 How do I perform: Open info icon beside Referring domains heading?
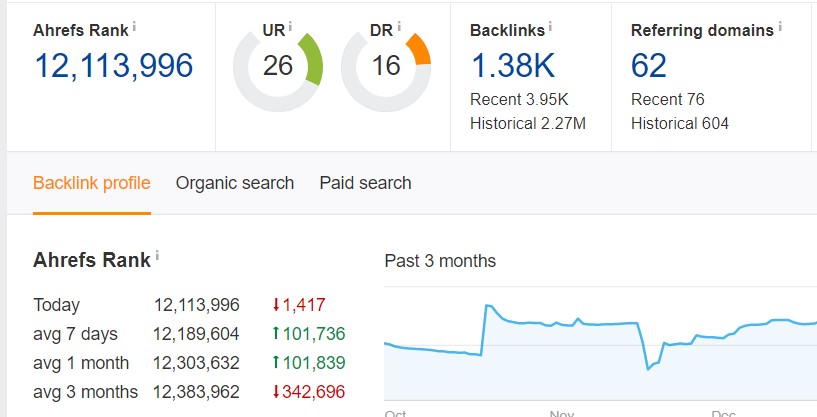click(x=780, y=26)
